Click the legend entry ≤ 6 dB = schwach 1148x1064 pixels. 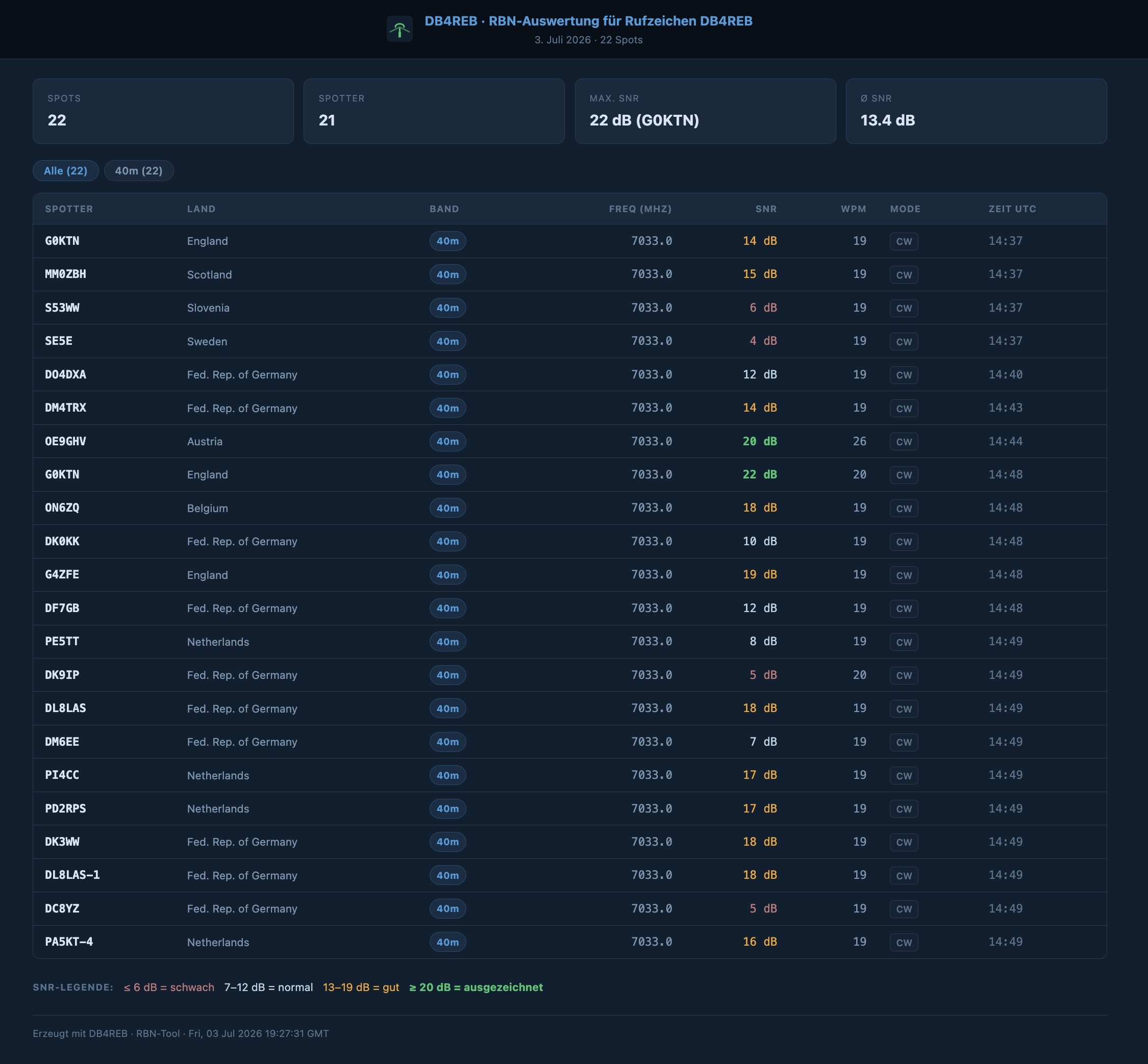pyautogui.click(x=169, y=987)
